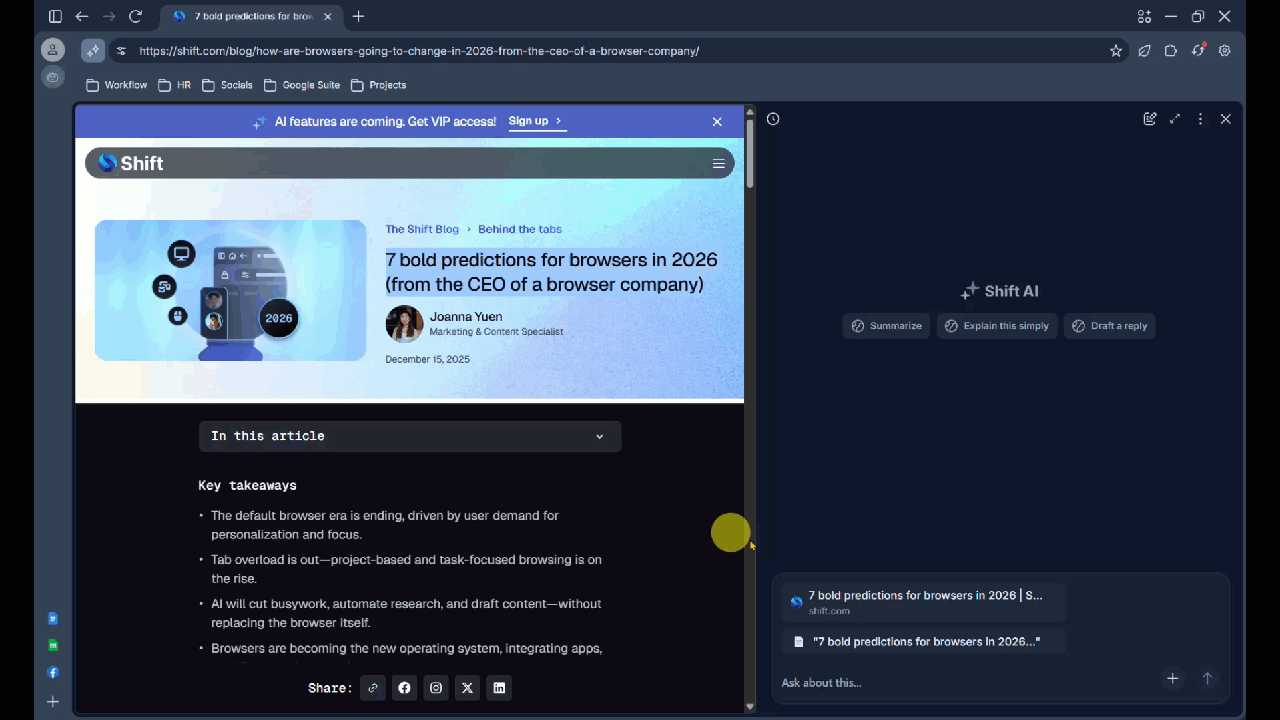Expand the 'In this article' dropdown

(x=410, y=436)
